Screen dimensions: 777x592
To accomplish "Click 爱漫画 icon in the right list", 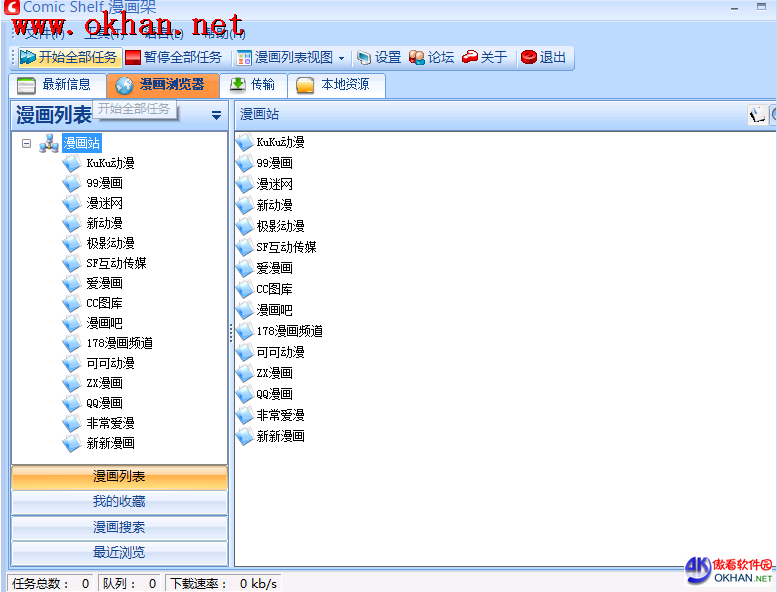I will point(244,268).
